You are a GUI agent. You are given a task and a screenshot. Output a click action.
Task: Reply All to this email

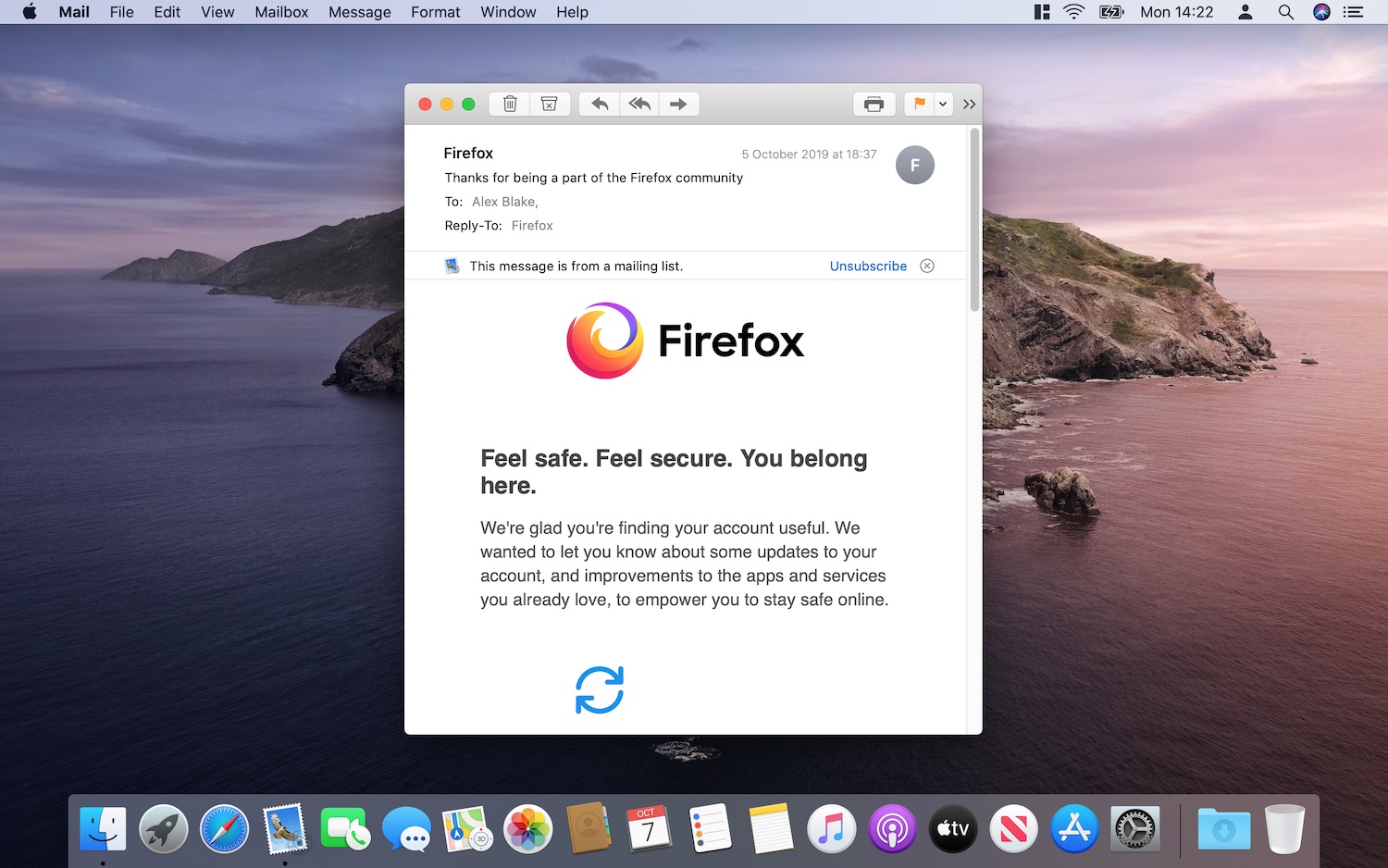pyautogui.click(x=638, y=104)
